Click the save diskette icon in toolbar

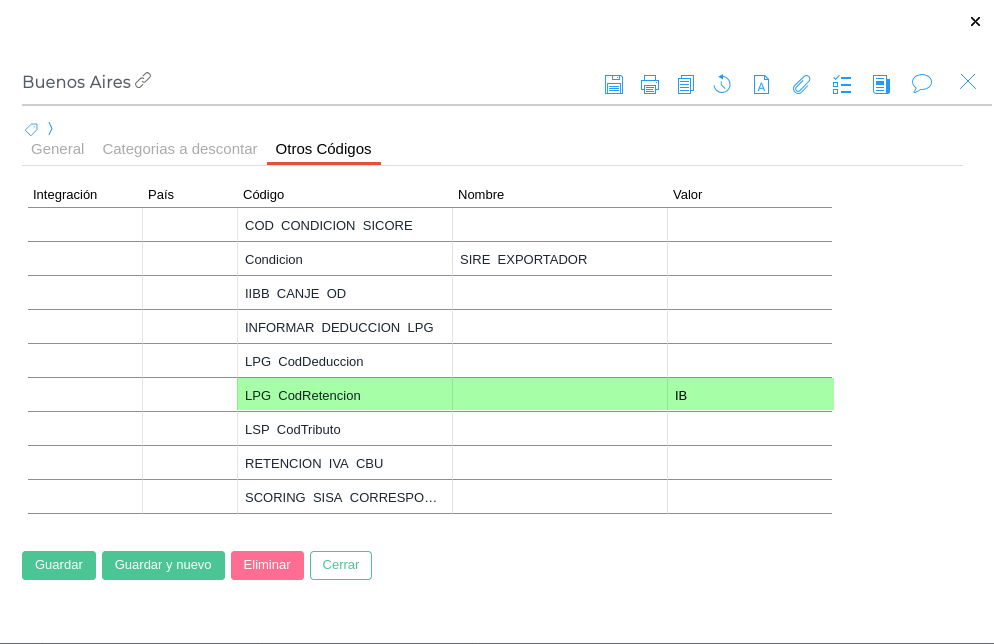pos(614,85)
